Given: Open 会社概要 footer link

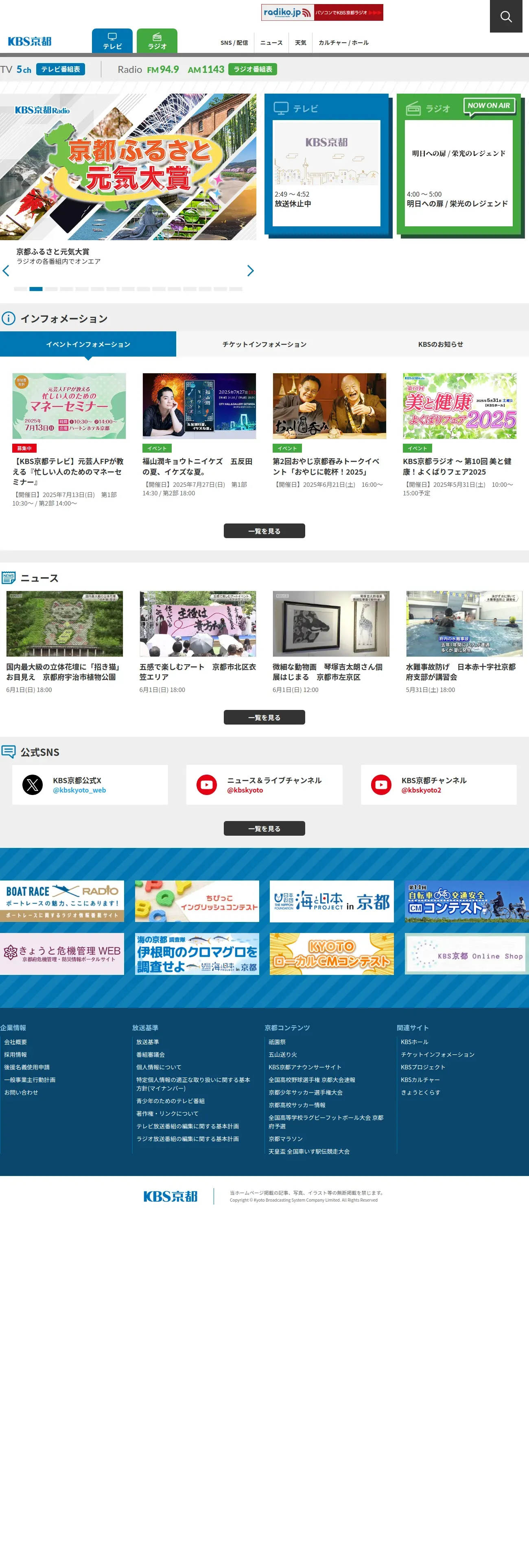Looking at the screenshot, I should click(x=15, y=1042).
